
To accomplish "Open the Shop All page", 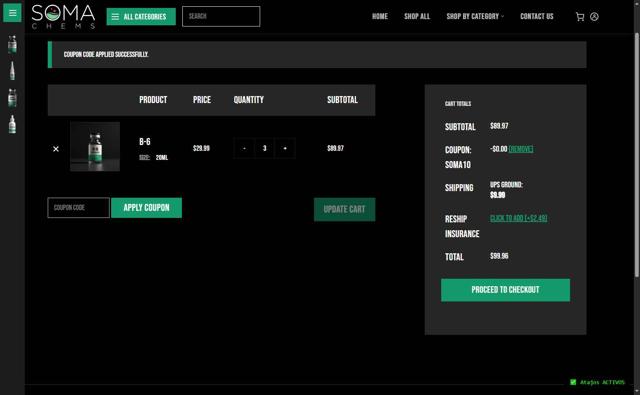I will (x=417, y=16).
